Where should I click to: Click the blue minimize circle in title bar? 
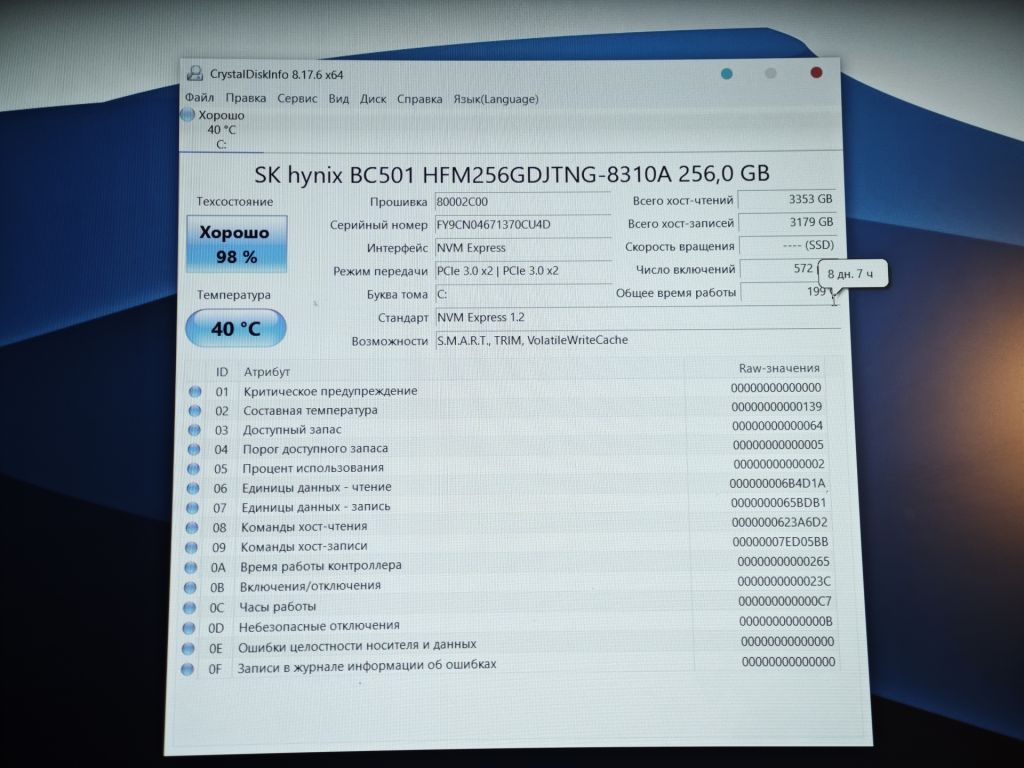click(x=726, y=73)
